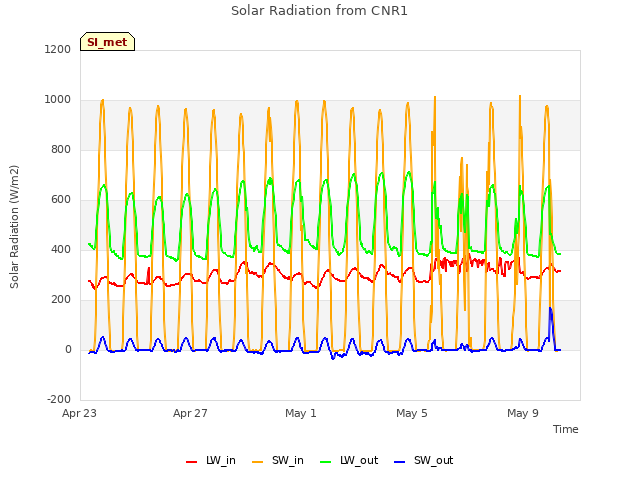The image size is (640, 480).
Task: Toggle the LW_out legend entry
Action: point(349,460)
